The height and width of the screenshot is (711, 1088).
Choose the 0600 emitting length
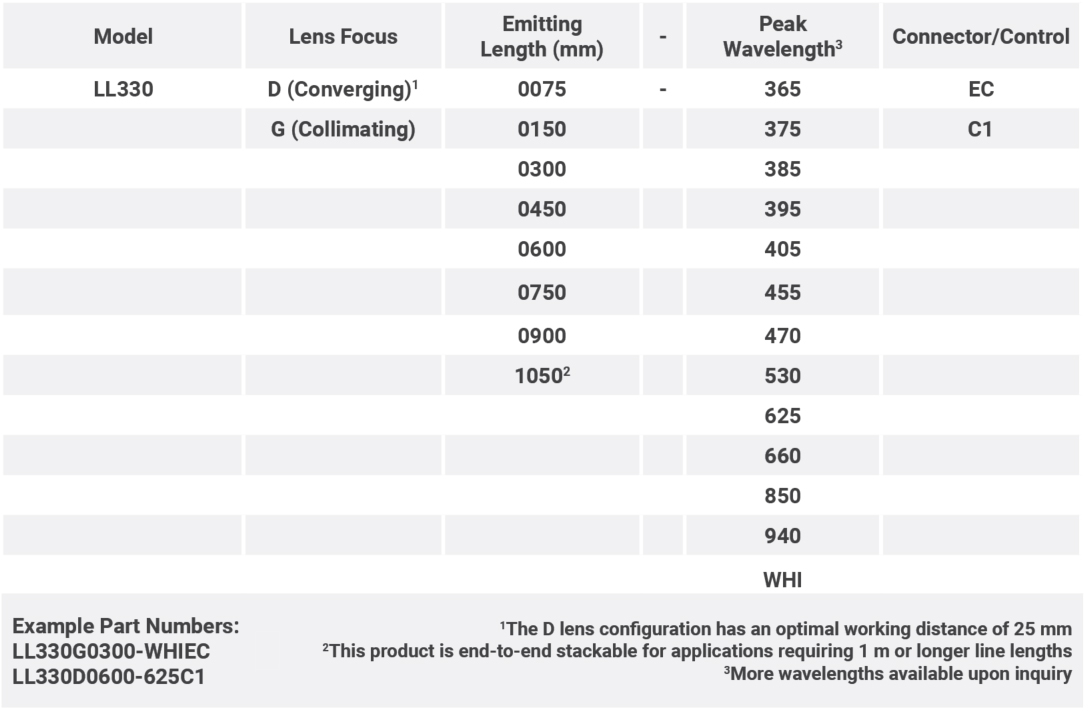click(542, 251)
